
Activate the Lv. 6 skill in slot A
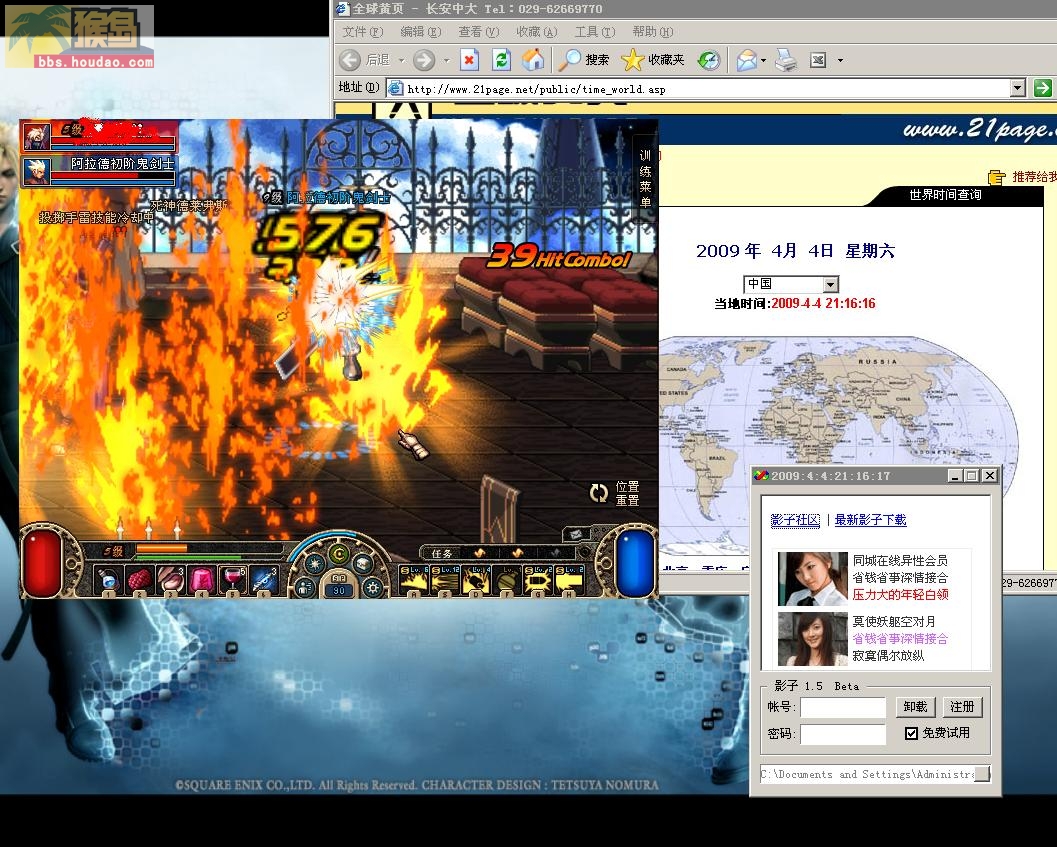[x=414, y=581]
